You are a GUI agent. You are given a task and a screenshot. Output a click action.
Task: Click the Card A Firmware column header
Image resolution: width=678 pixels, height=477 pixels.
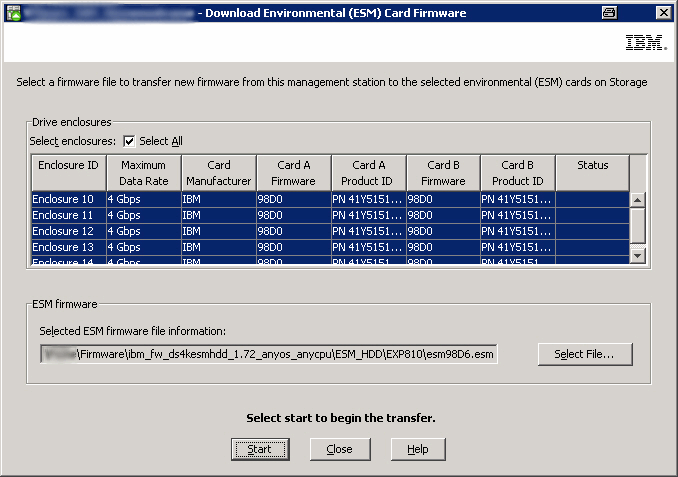(293, 172)
